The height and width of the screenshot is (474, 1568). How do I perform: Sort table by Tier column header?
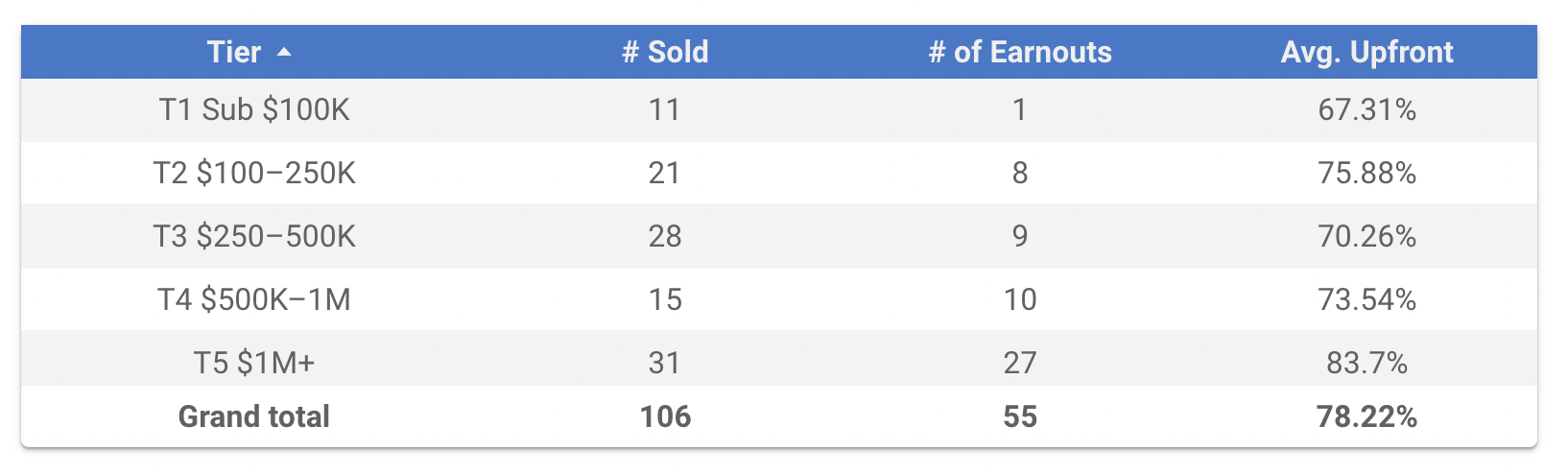click(x=234, y=53)
